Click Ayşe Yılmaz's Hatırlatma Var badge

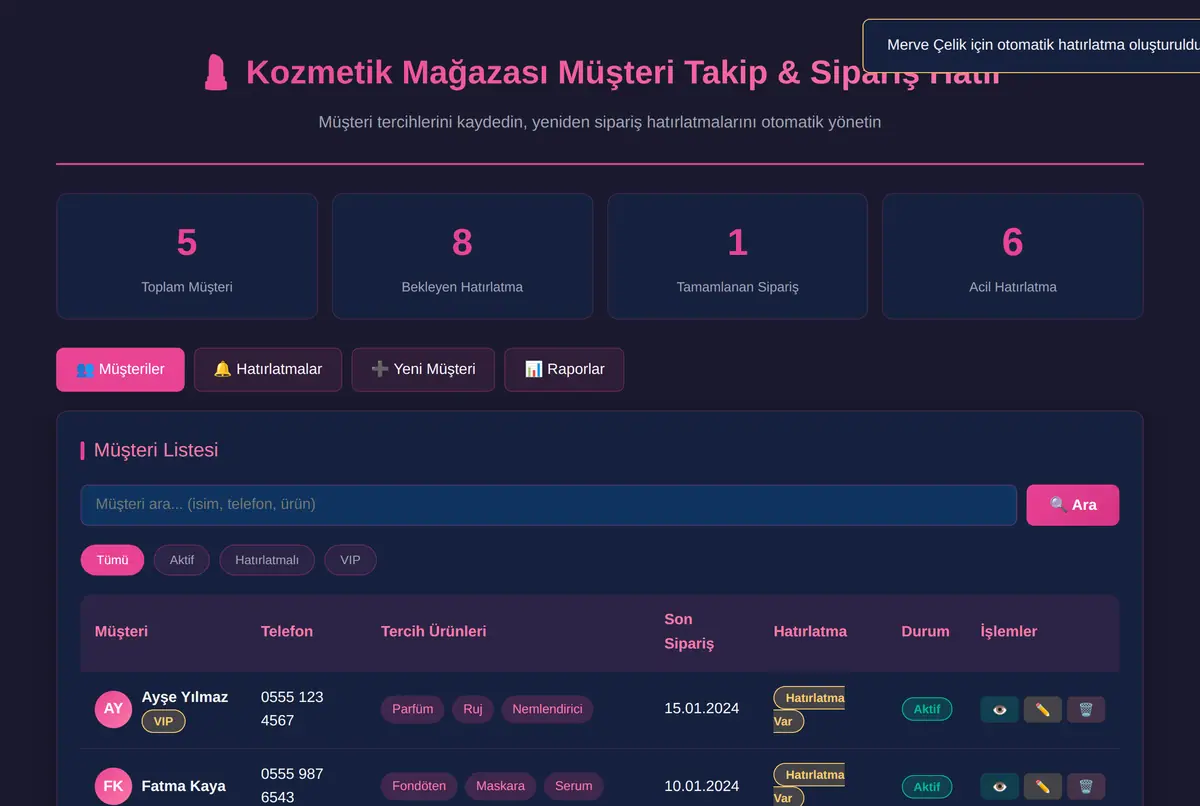coord(809,709)
